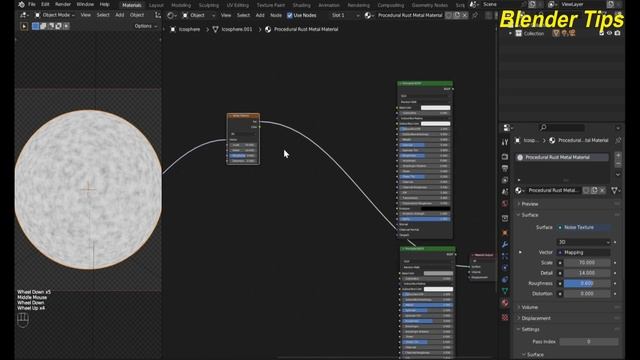Click the animate dot beside Scale
Screen dimensions: 640x360
[x=615, y=263]
